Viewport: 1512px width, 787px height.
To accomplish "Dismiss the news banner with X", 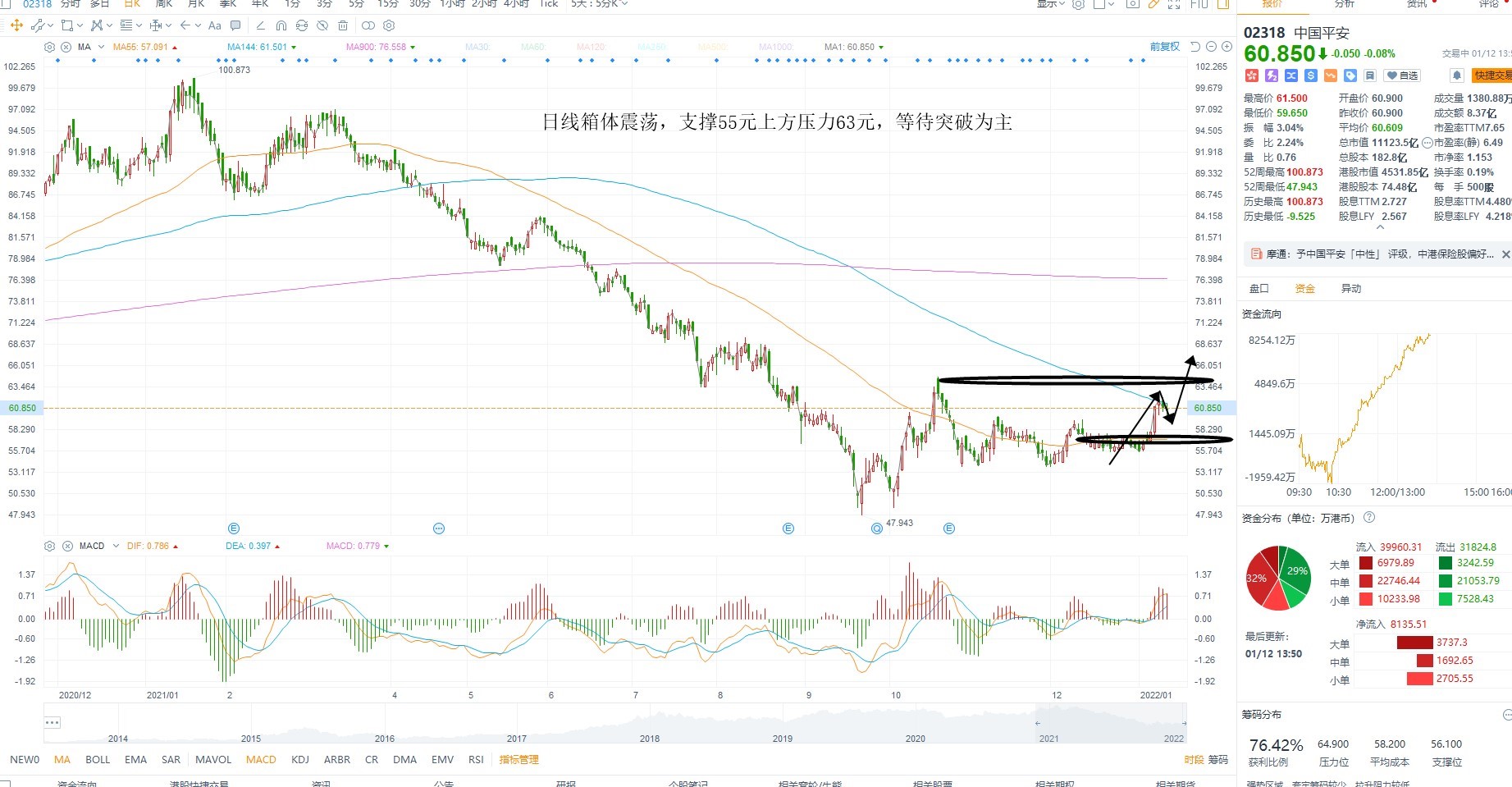I will coord(1505,254).
